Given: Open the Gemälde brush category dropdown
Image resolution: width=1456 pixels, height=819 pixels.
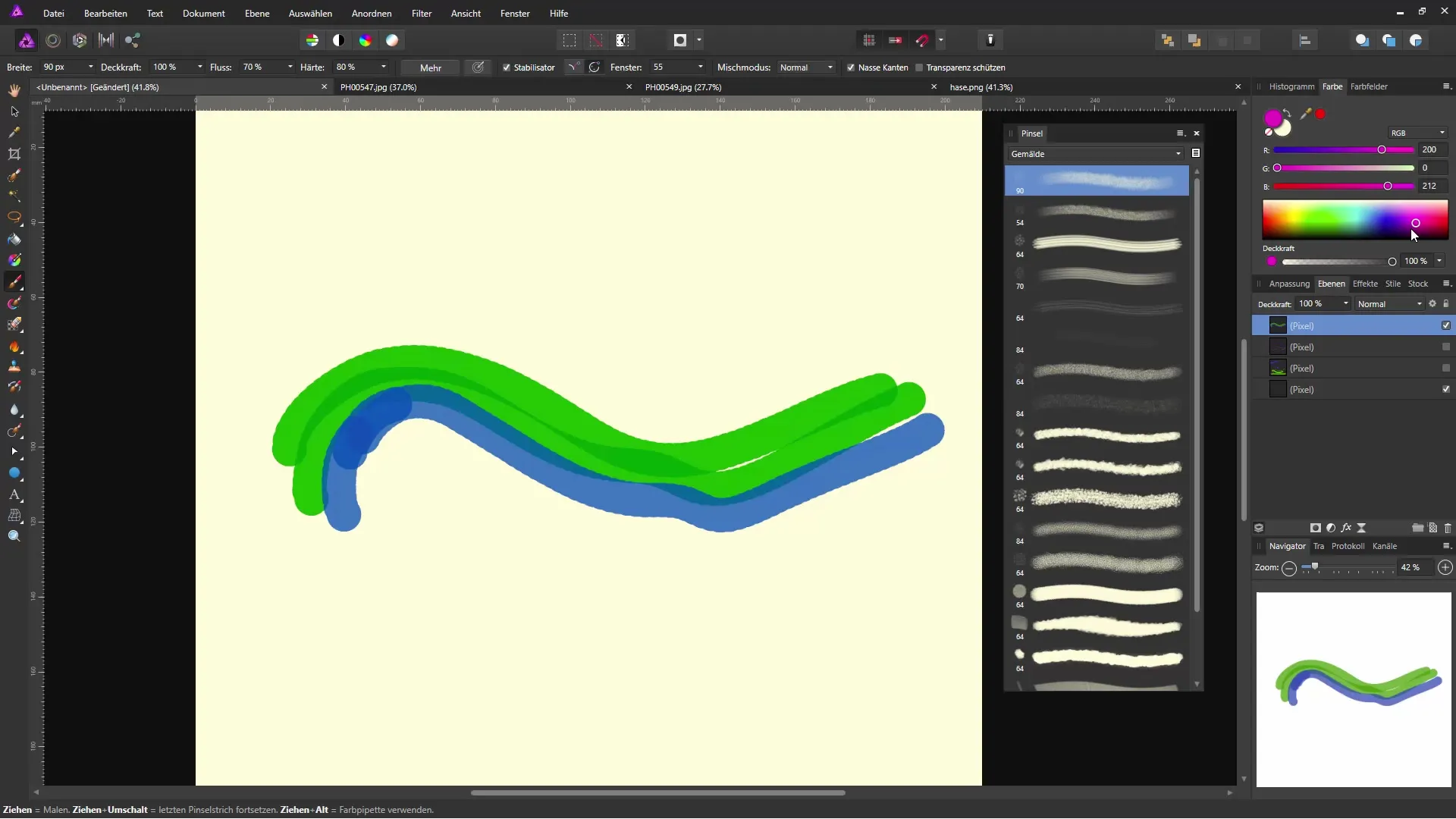Looking at the screenshot, I should point(1095,154).
